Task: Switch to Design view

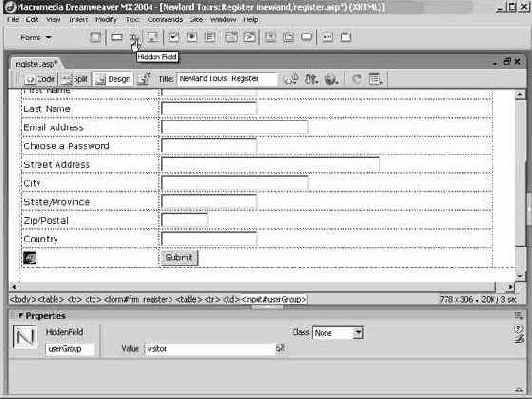Action: [x=113, y=79]
